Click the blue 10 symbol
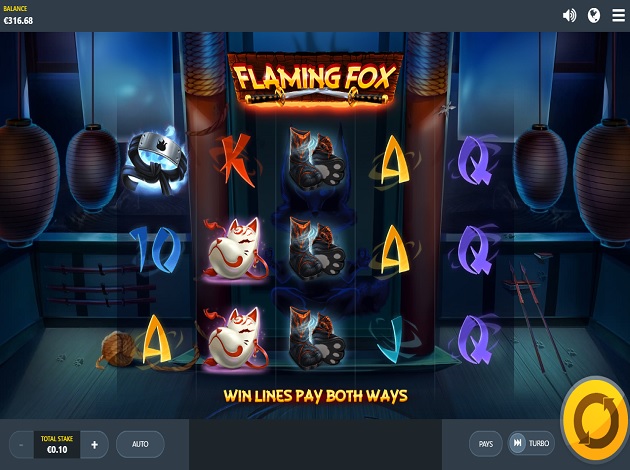This screenshot has height=470, width=630. point(155,249)
